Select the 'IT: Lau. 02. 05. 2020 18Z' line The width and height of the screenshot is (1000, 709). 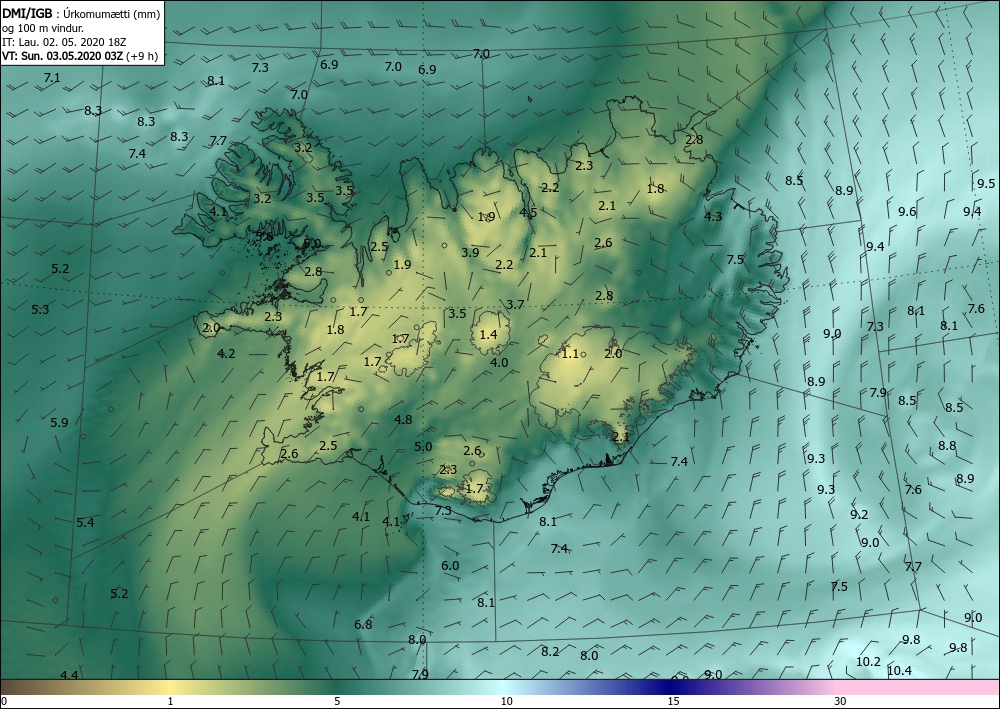pos(64,41)
